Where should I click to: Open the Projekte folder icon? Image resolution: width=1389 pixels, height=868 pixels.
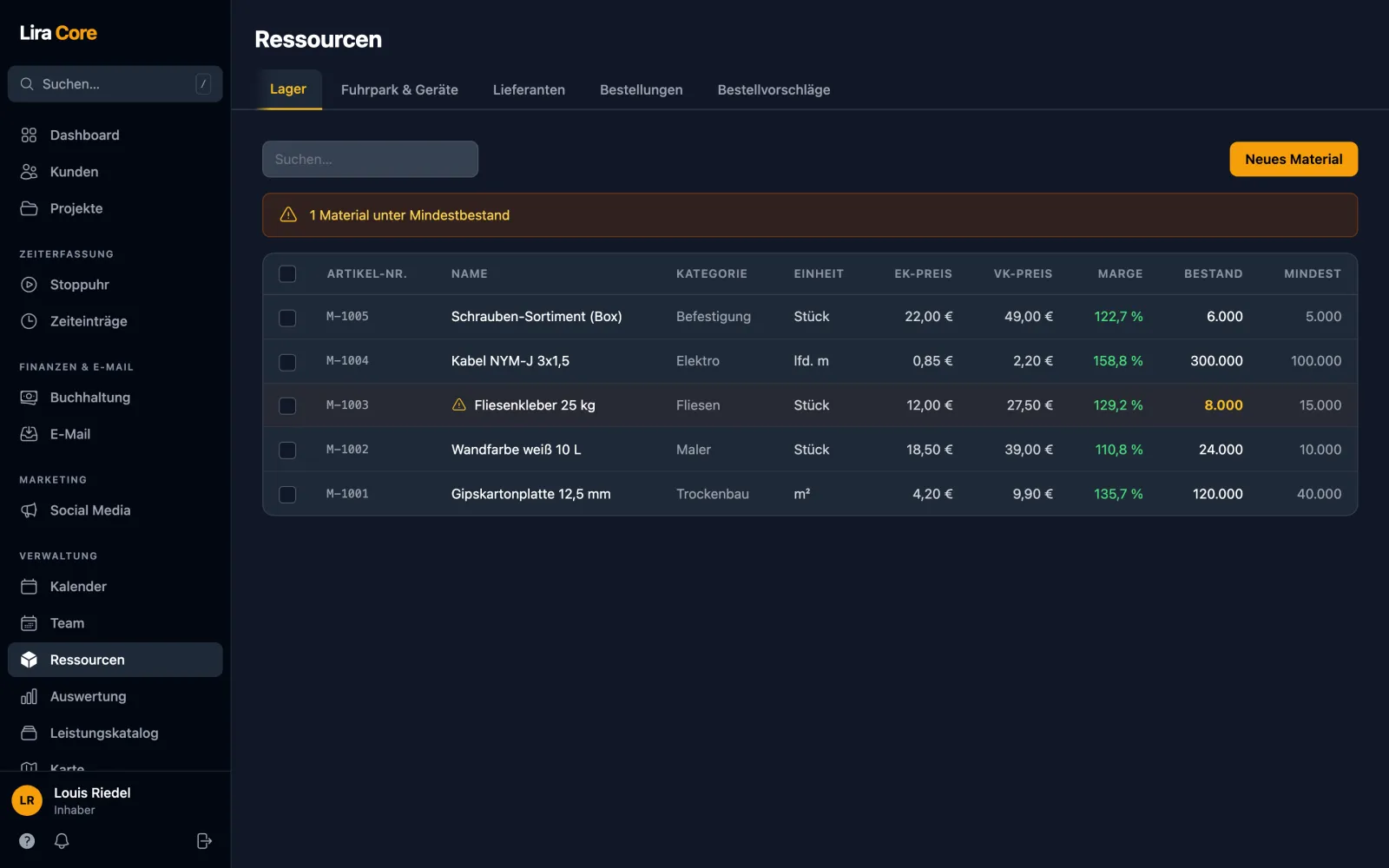(29, 208)
